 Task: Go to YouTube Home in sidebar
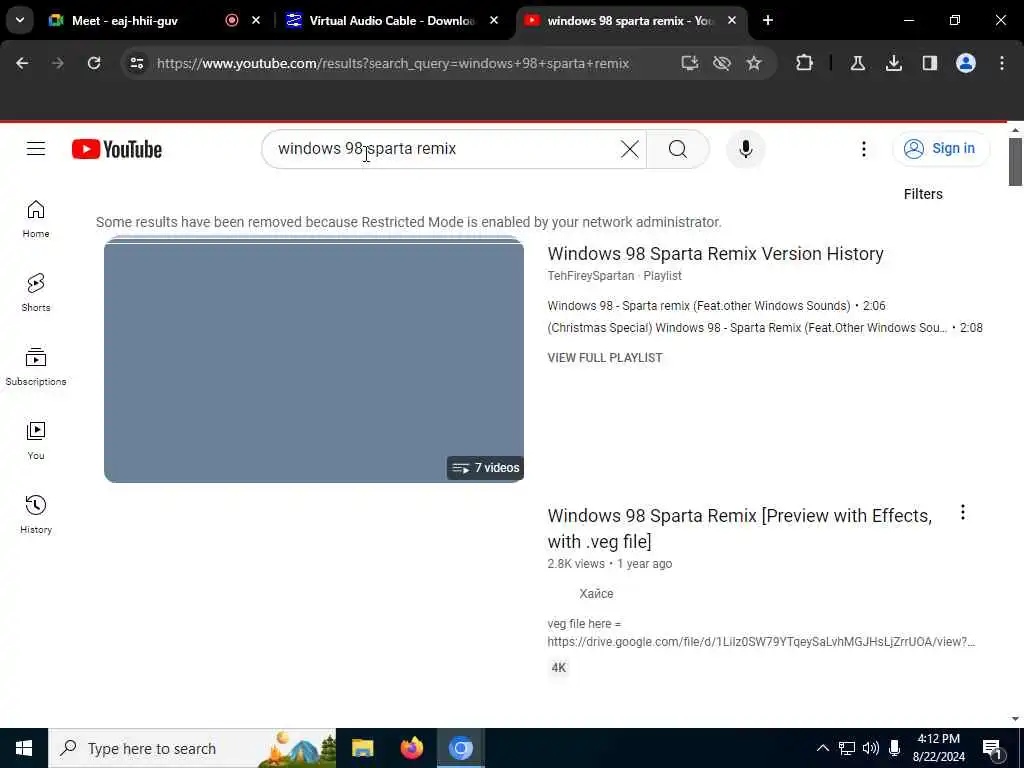tap(36, 219)
